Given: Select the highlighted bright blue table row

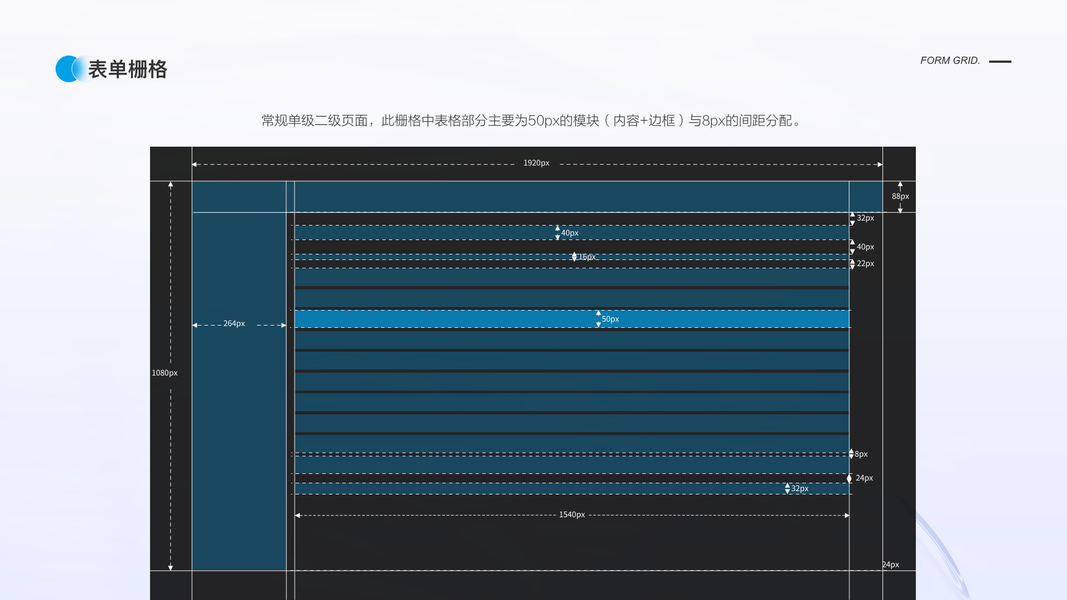Looking at the screenshot, I should [572, 319].
